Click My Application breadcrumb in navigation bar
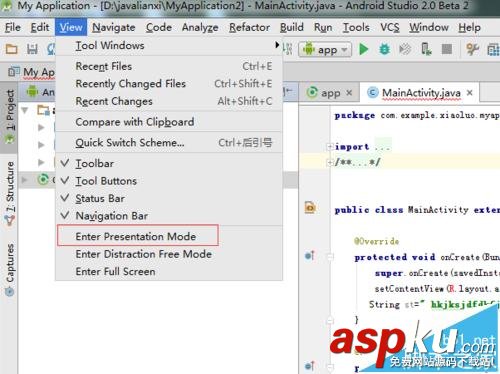The width and height of the screenshot is (500, 374). pos(31,72)
